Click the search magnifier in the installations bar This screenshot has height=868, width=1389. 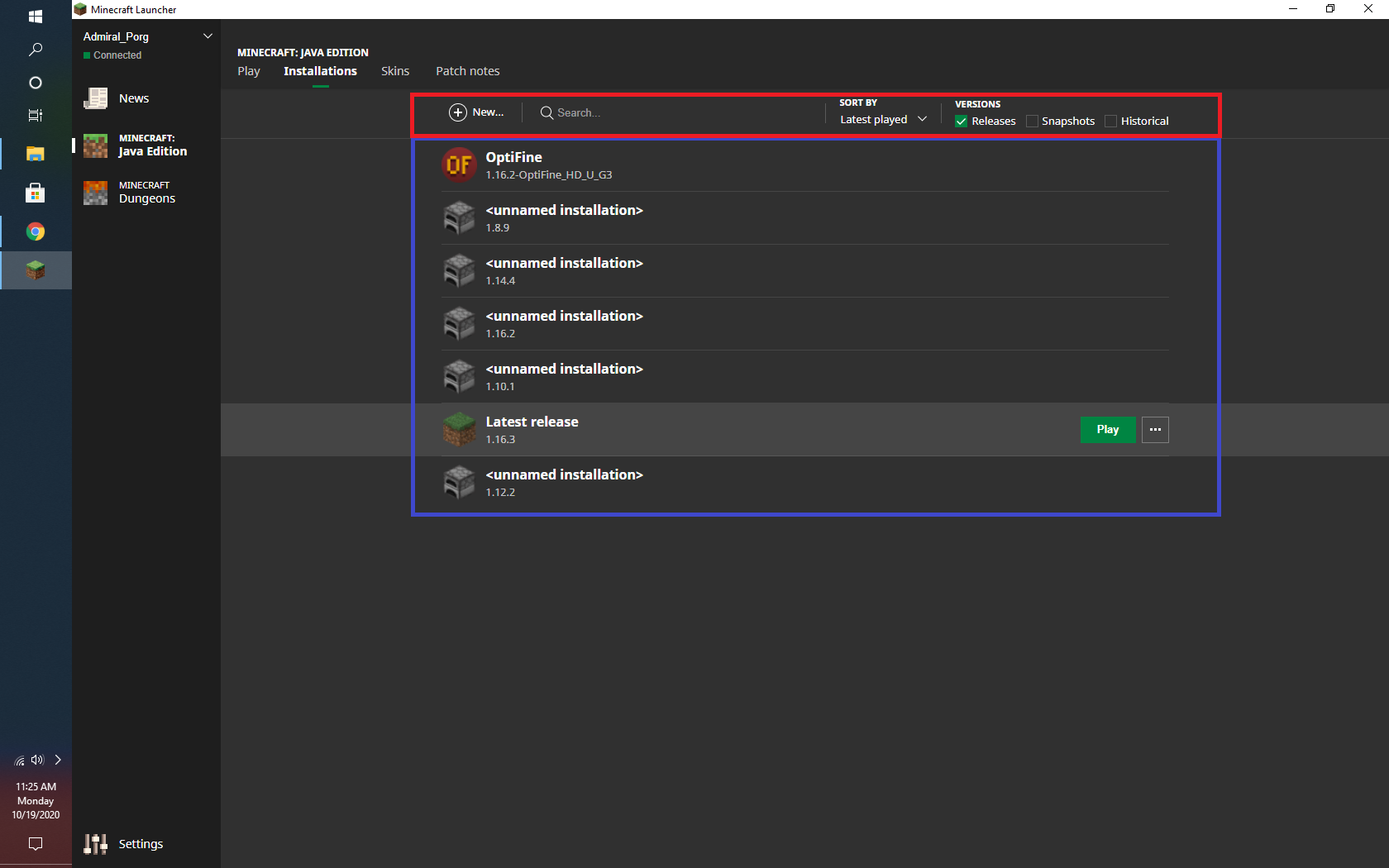click(x=546, y=112)
